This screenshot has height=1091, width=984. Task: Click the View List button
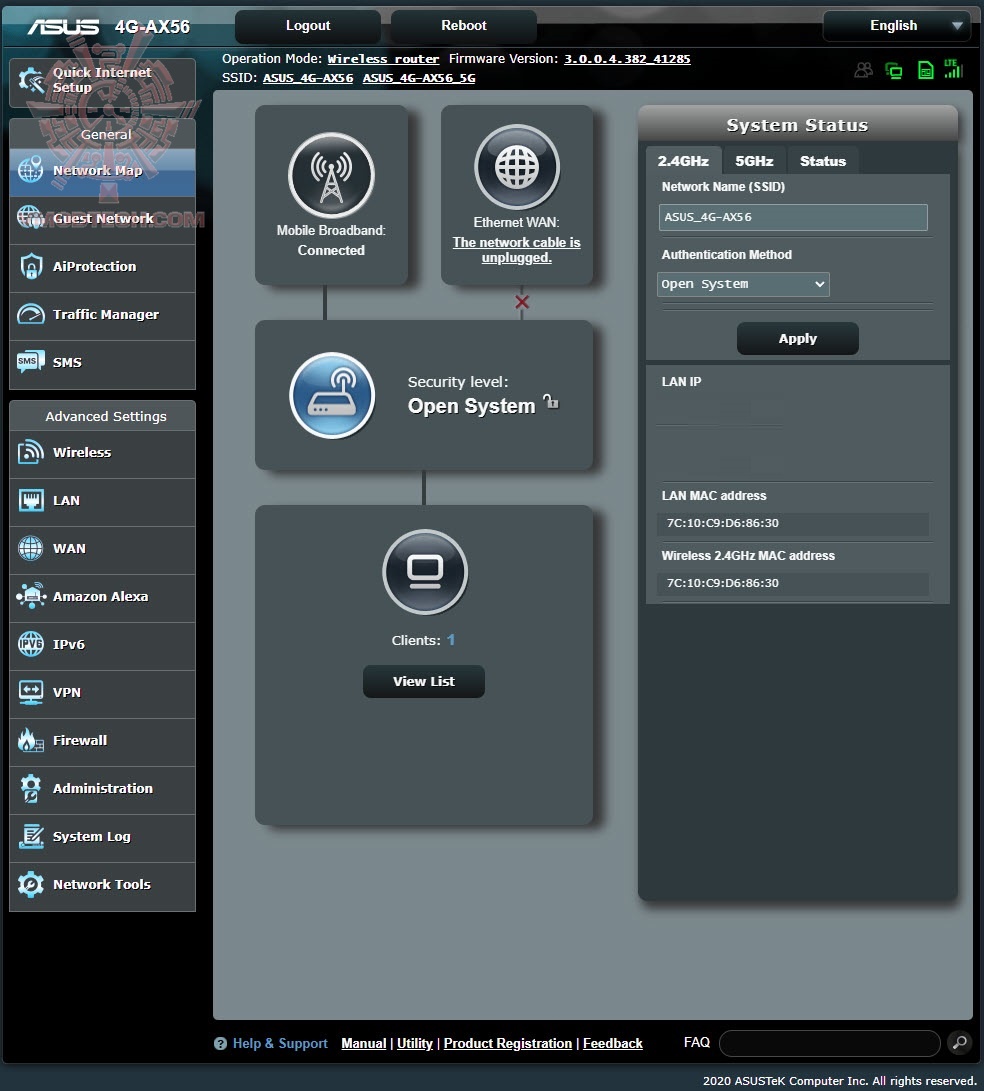(424, 682)
